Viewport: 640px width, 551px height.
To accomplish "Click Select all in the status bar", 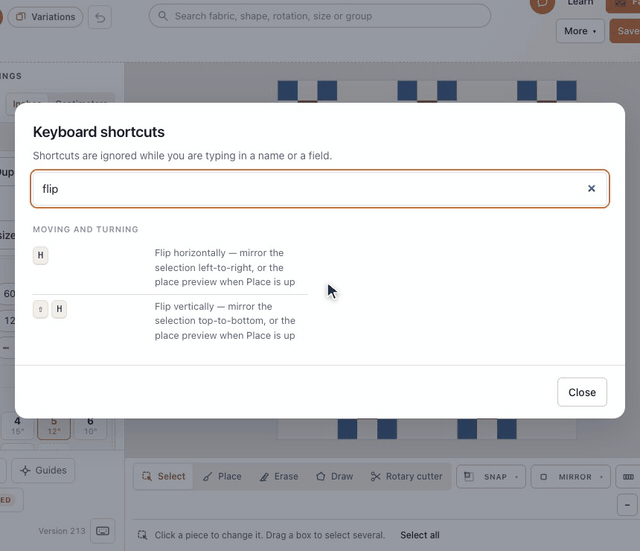I will tap(420, 535).
